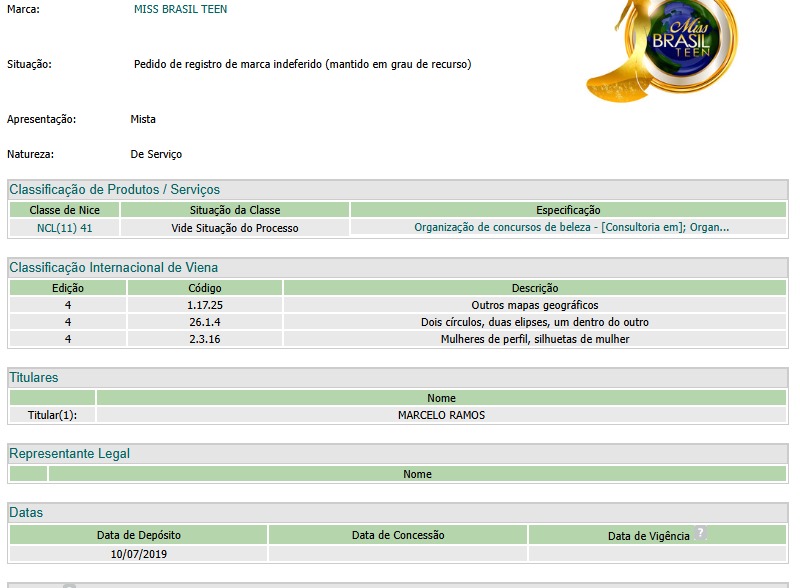The width and height of the screenshot is (800, 588).
Task: Click the 'Situação da Classe' column header
Action: point(235,210)
